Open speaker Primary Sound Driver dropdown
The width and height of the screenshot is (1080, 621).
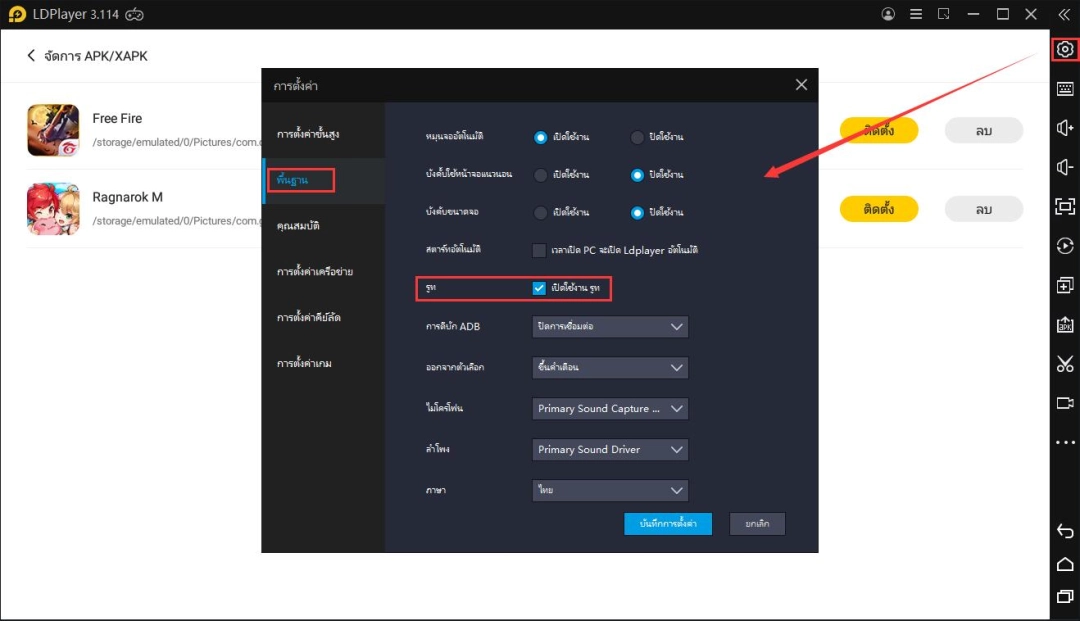pos(610,449)
